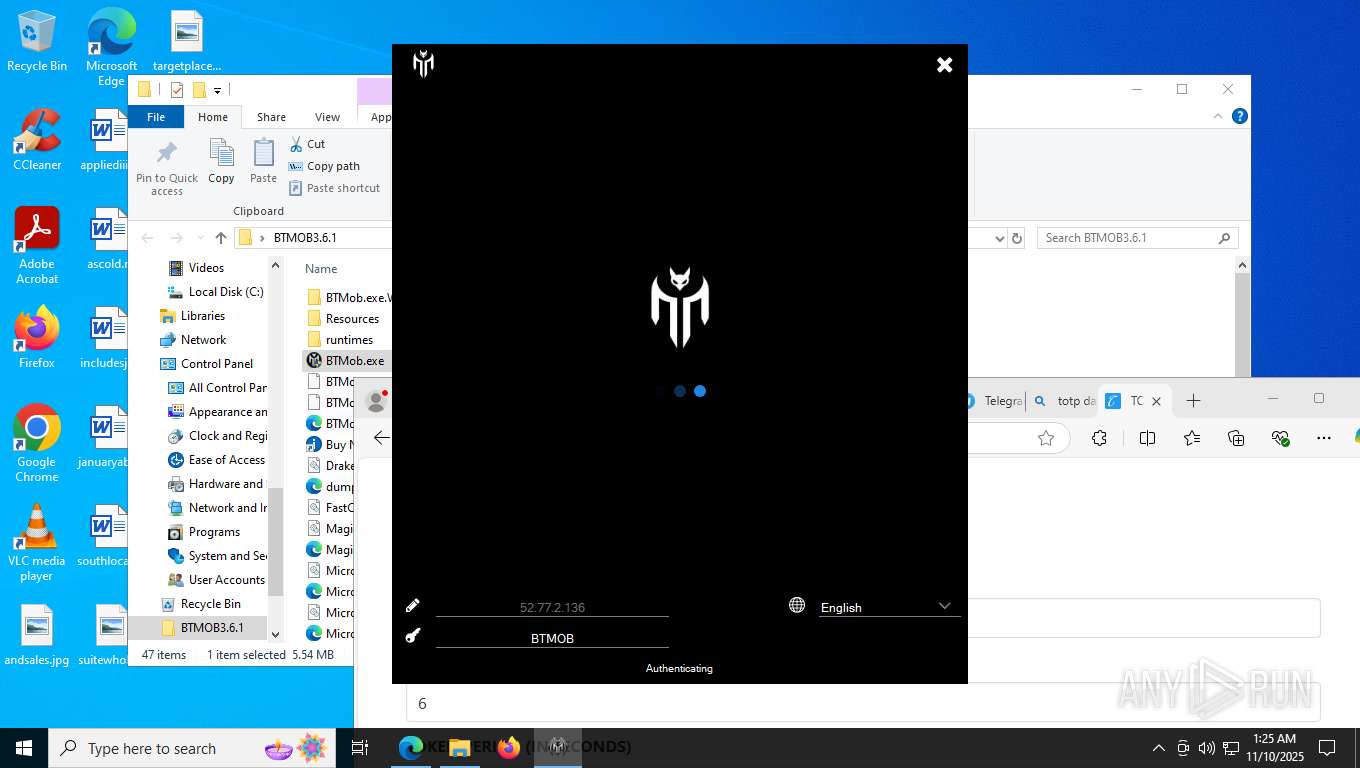Select Libraries in navigation pane
Image resolution: width=1360 pixels, height=768 pixels.
pyautogui.click(x=192, y=316)
